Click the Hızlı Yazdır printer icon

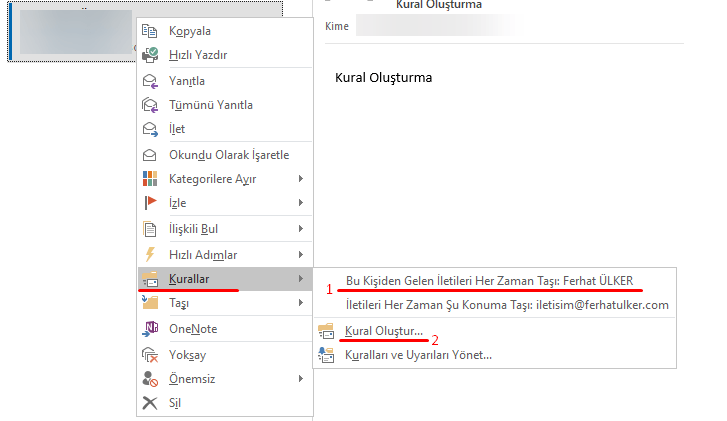click(151, 55)
